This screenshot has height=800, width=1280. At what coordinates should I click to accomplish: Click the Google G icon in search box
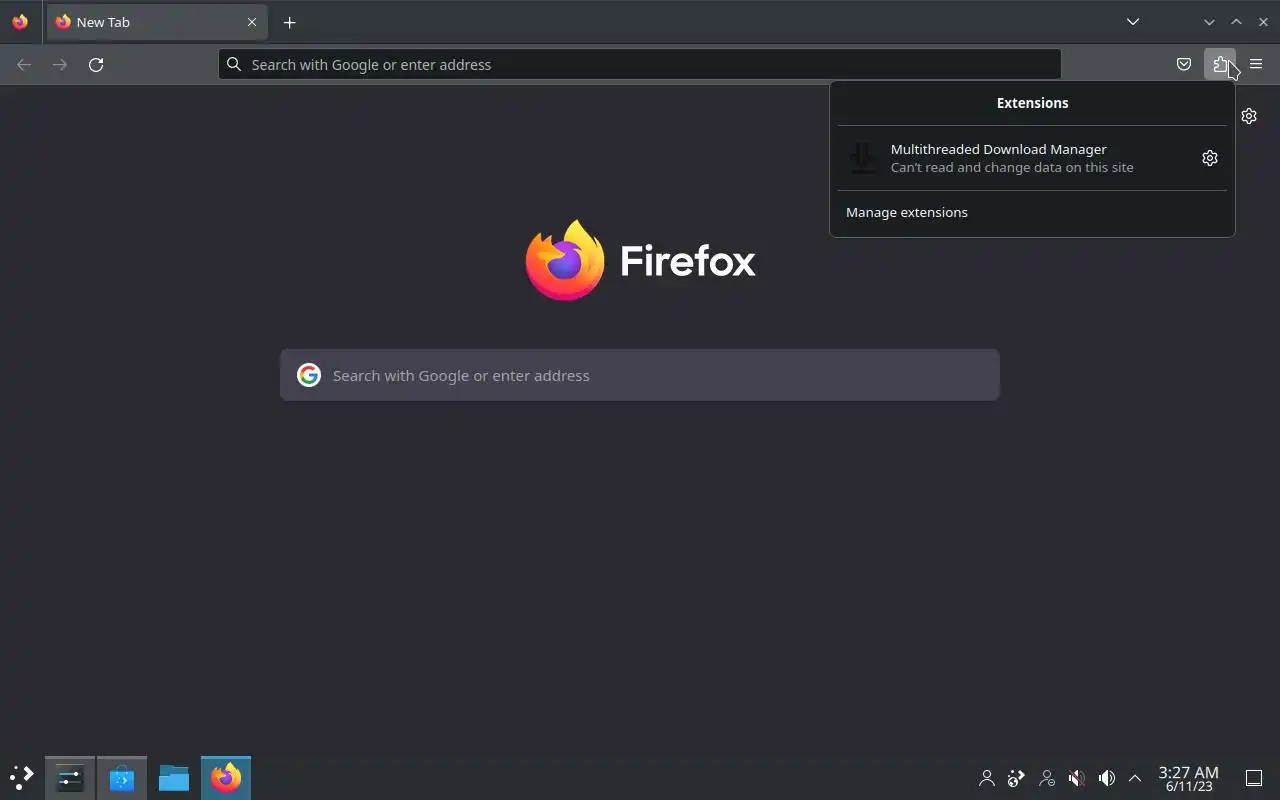pos(309,375)
